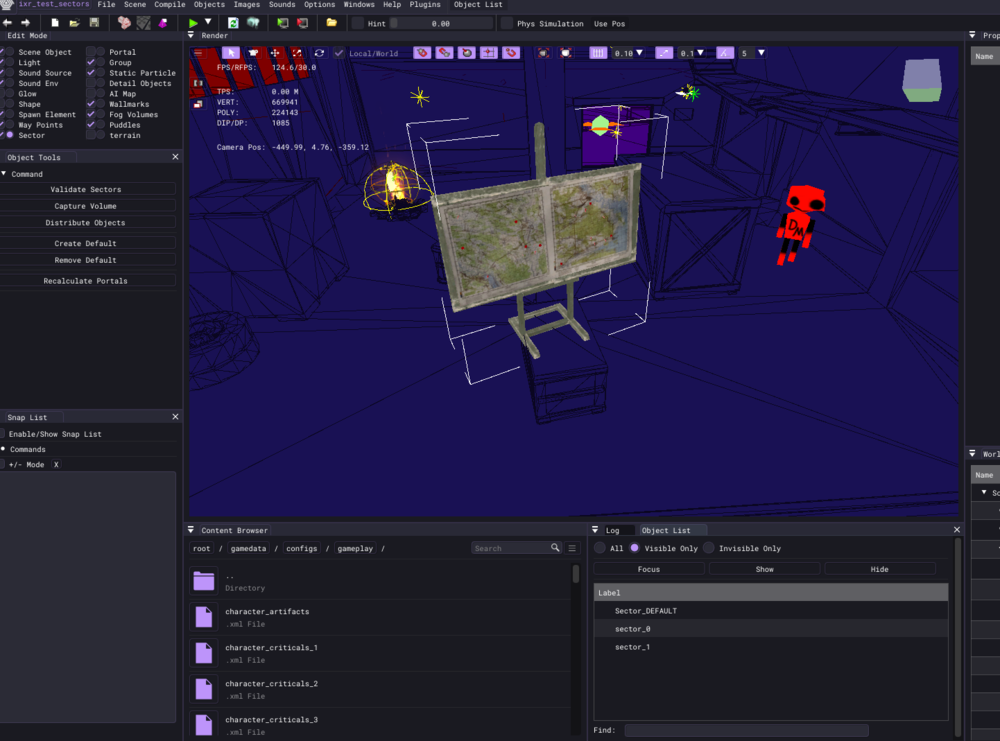This screenshot has height=741, width=1000.
Task: Choose the Invisible Only radio option
Action: (x=708, y=548)
